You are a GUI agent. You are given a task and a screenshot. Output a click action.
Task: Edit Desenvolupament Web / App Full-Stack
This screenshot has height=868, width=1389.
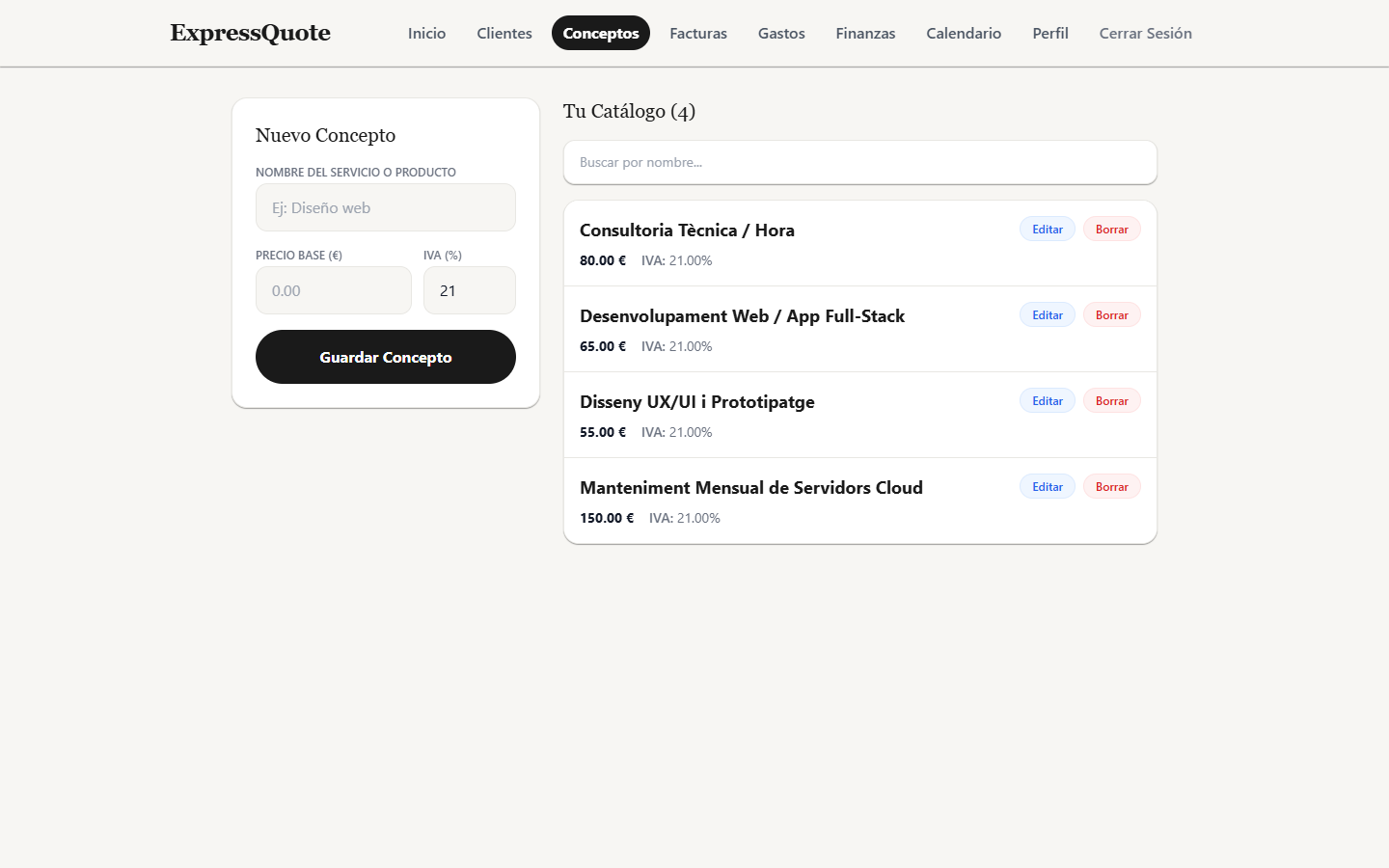tap(1048, 315)
